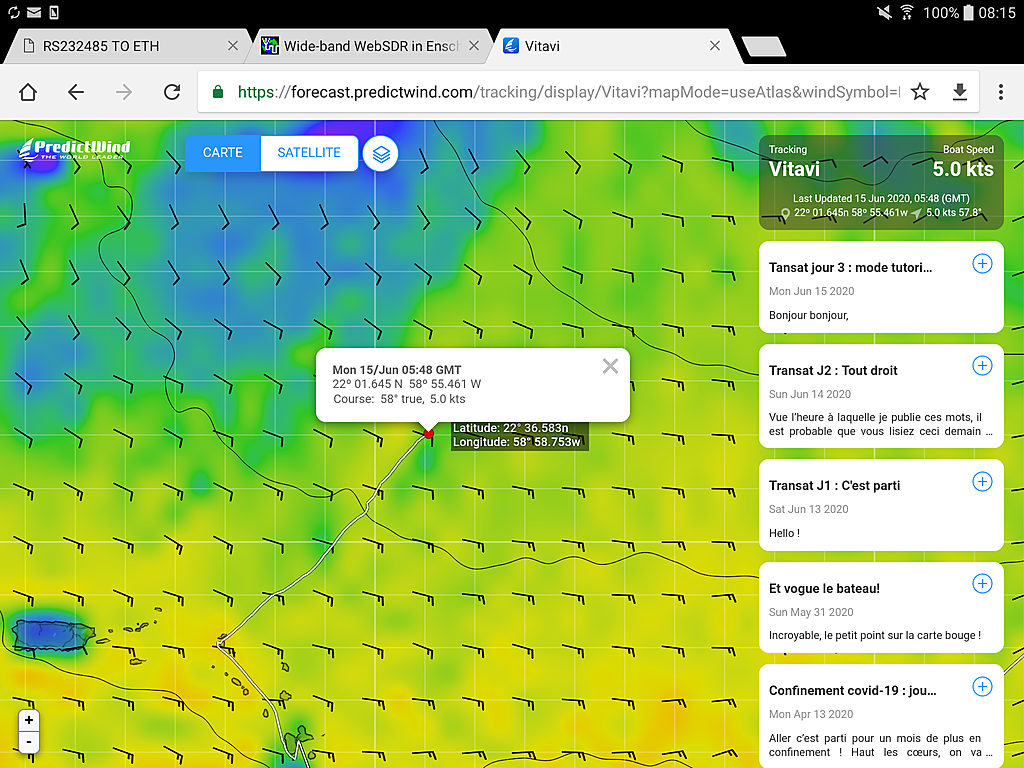Image resolution: width=1024 pixels, height=768 pixels.
Task: Click 'Mon 15/Jun 05:48 GMT' in popup
Action: coord(397,370)
